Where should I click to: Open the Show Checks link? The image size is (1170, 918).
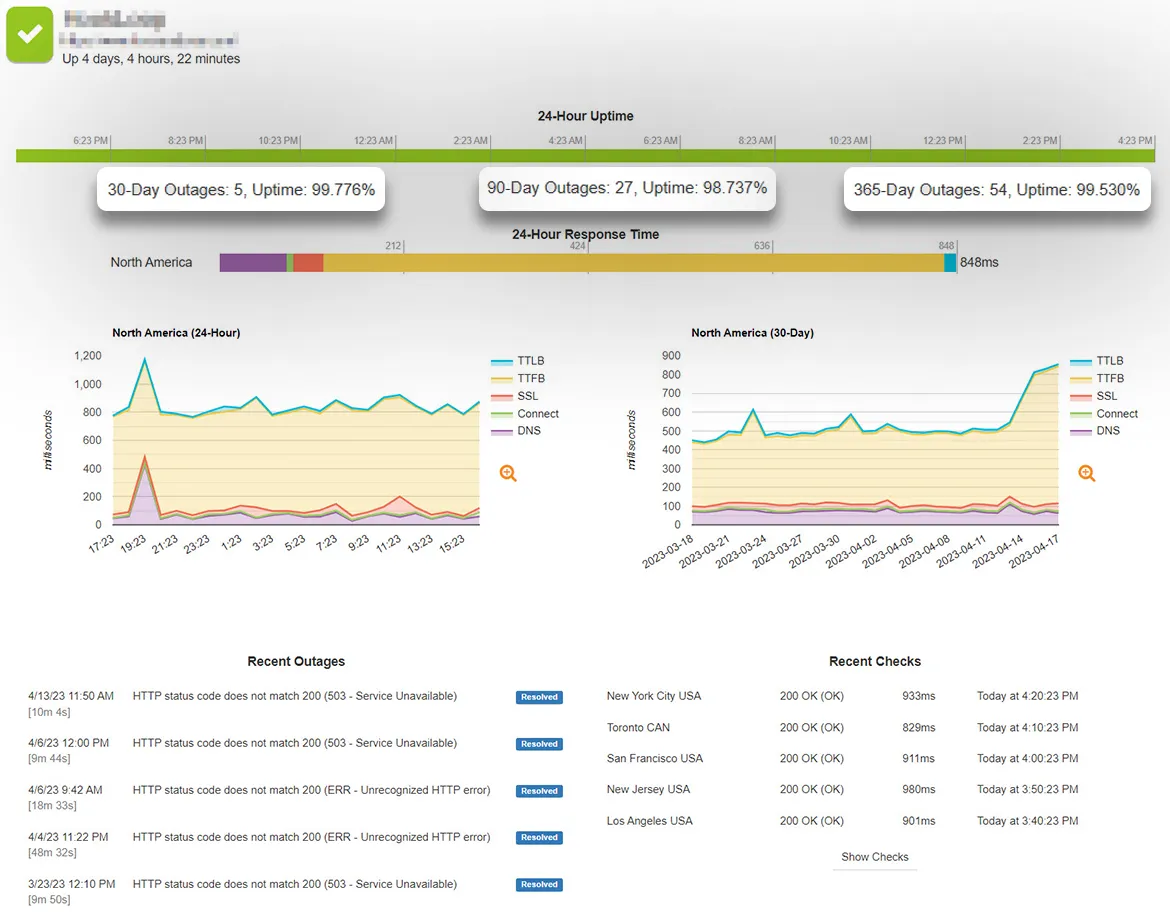[875, 857]
